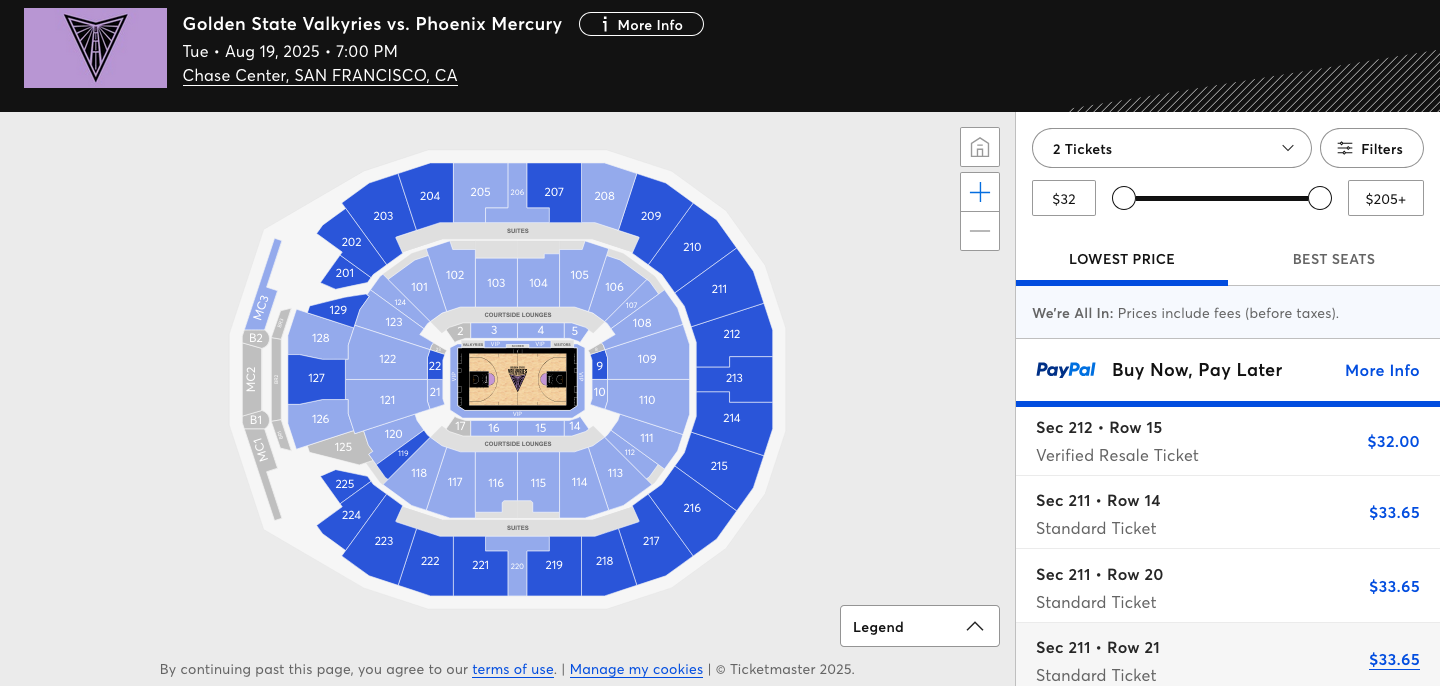The width and height of the screenshot is (1440, 686).
Task: Open the More Info event details
Action: point(641,25)
